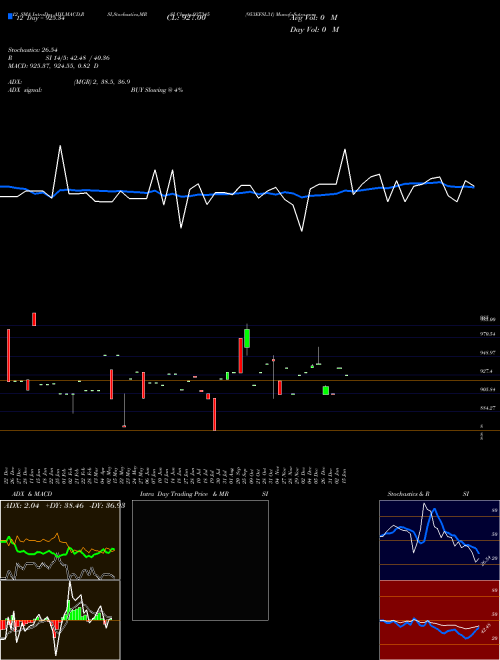The image size is (500, 660).
Task: Open the blue Stochastics mini chart
Action: [439, 540]
